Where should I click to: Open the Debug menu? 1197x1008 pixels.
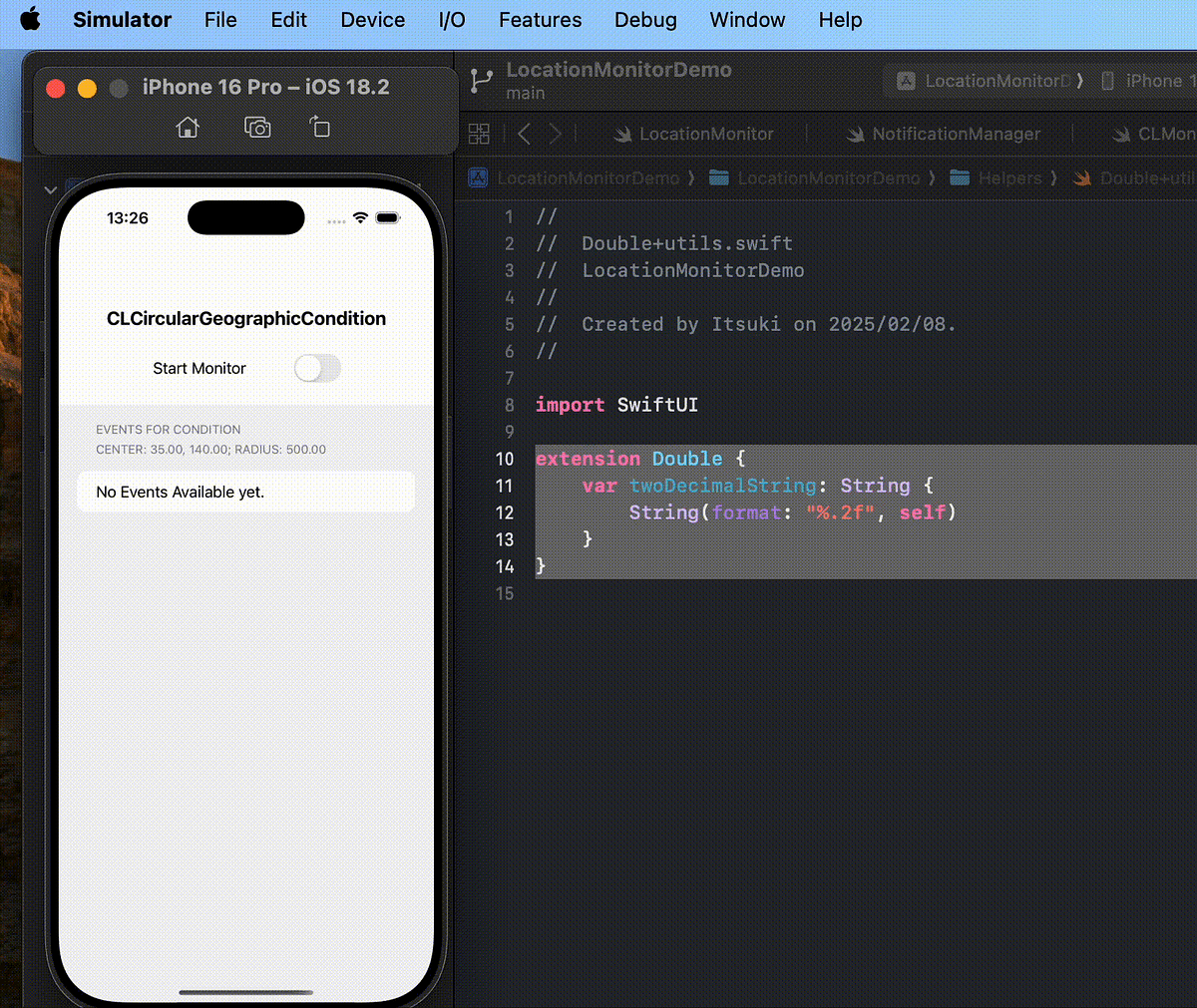(x=644, y=19)
